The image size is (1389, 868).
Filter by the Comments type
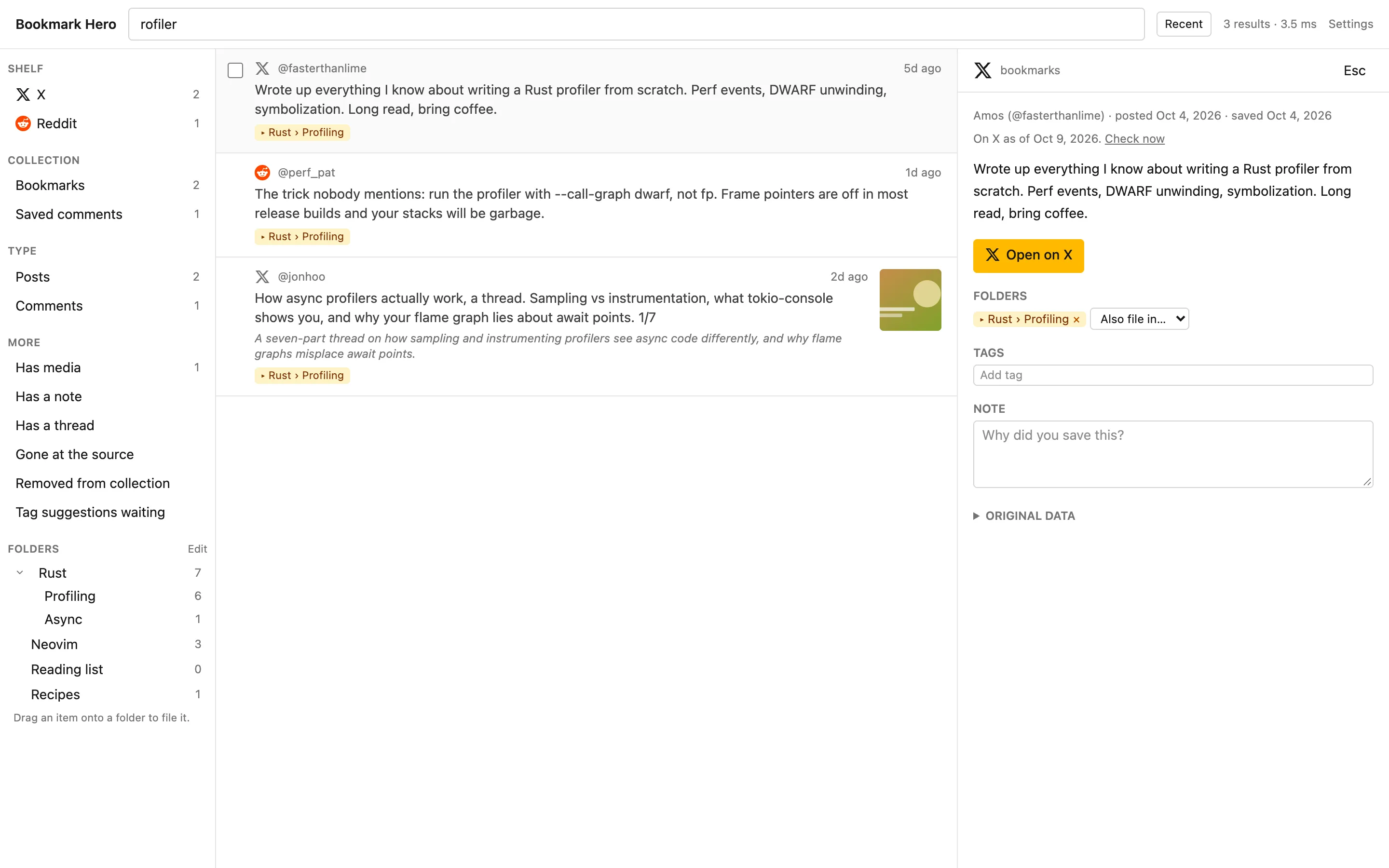pos(108,305)
